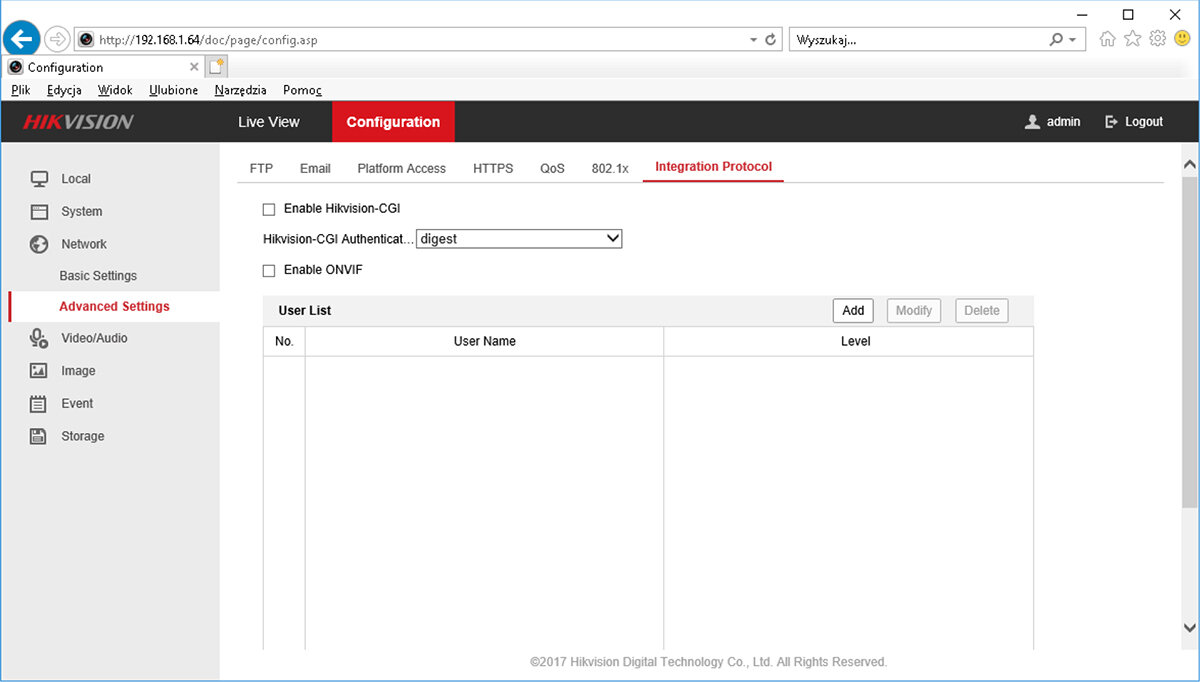Click the Local monitor icon in sidebar
This screenshot has height=682, width=1200.
point(39,179)
